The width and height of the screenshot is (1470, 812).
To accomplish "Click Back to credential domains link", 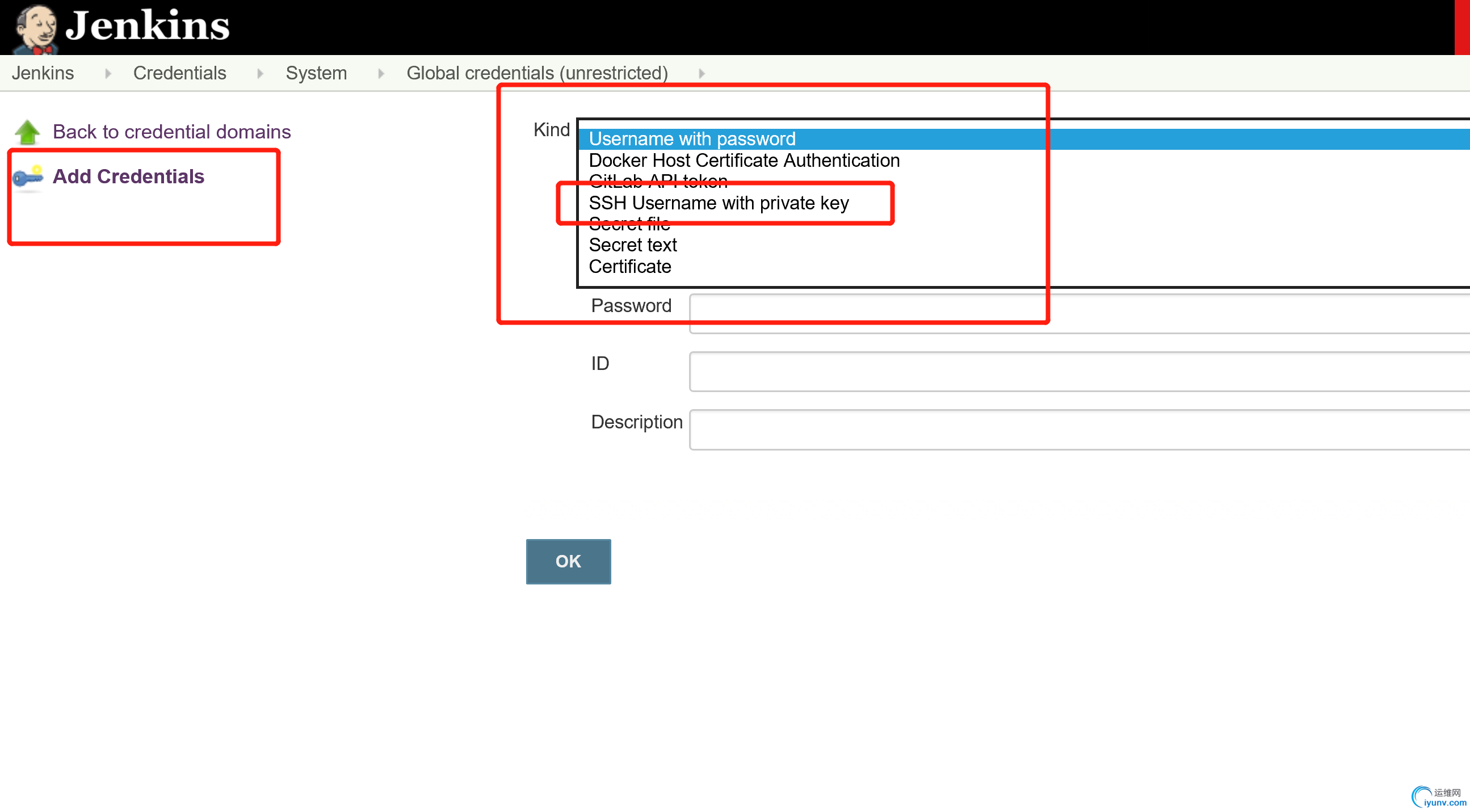I will (172, 132).
